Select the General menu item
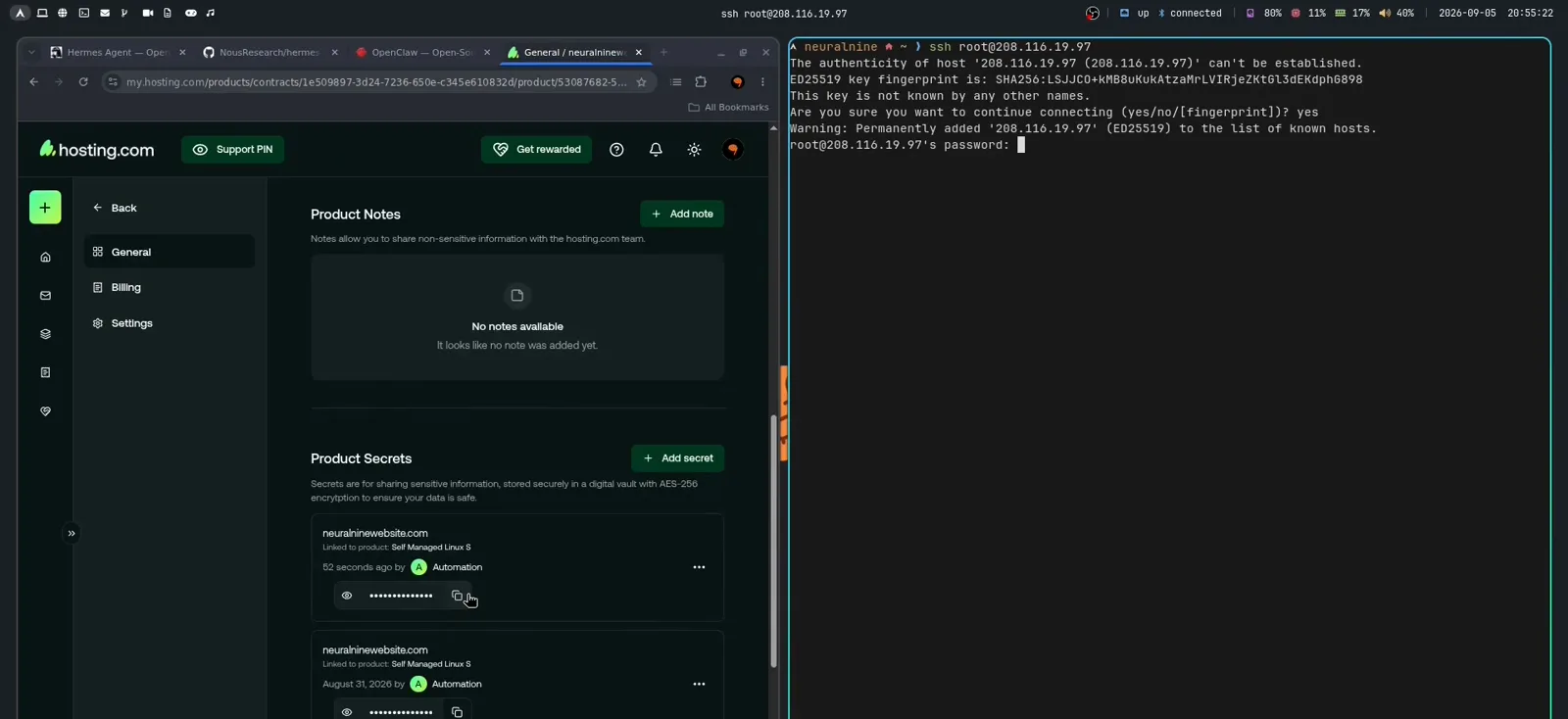Screen dimensions: 1568x719 point(170,252)
